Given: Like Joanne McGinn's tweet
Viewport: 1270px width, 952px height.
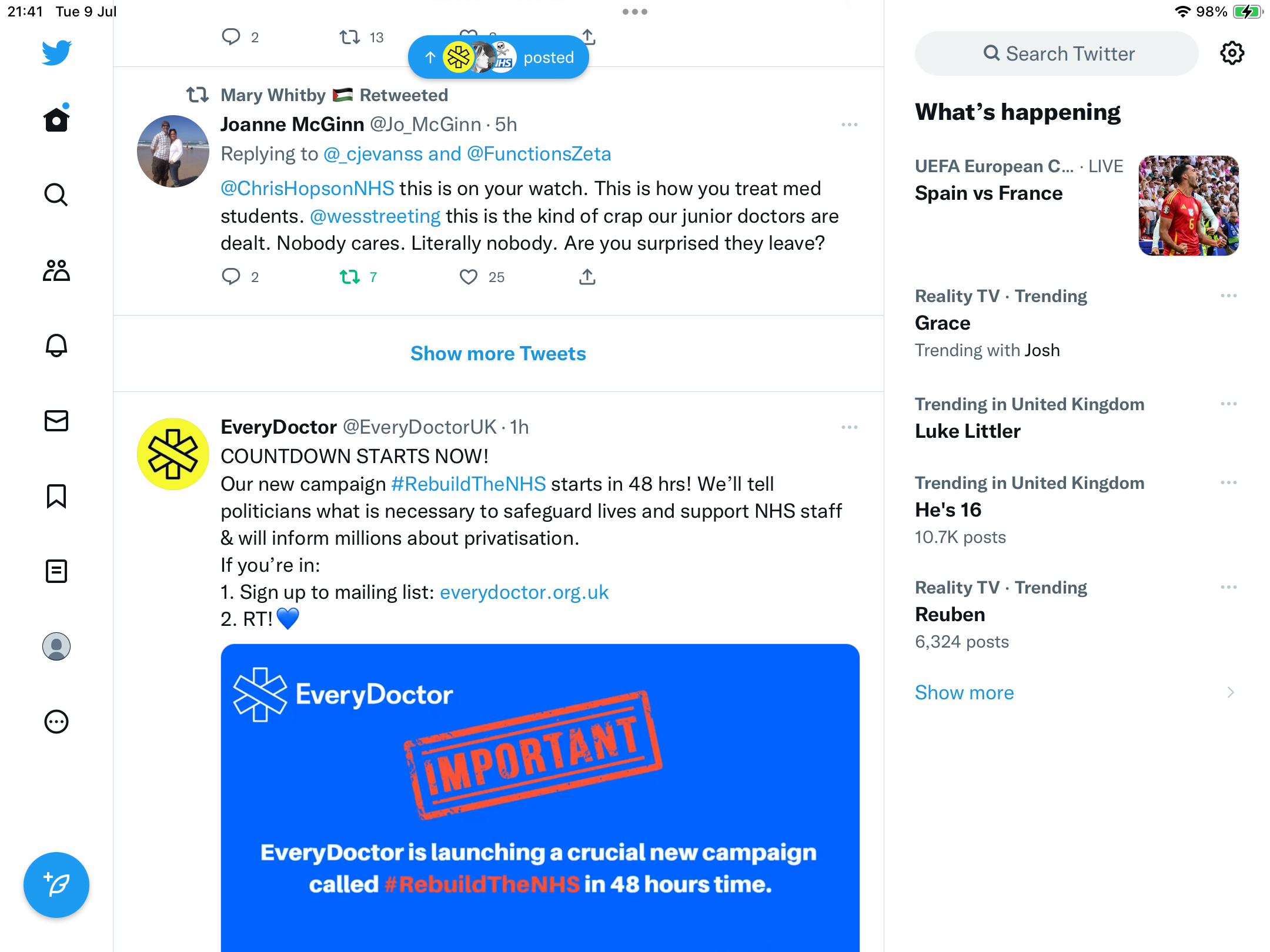Looking at the screenshot, I should [469, 277].
